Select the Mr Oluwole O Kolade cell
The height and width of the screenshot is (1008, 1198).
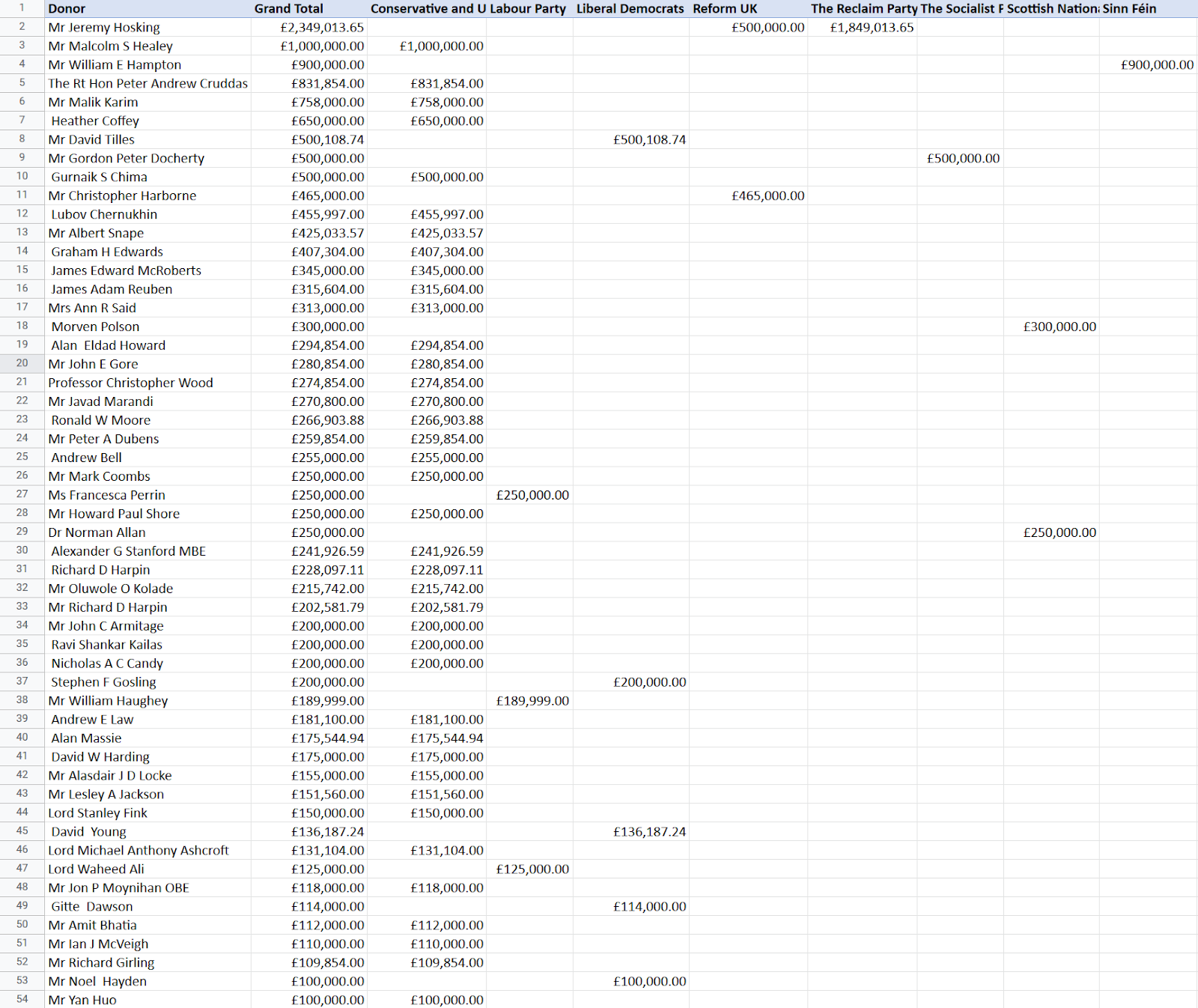pyautogui.click(x=148, y=589)
